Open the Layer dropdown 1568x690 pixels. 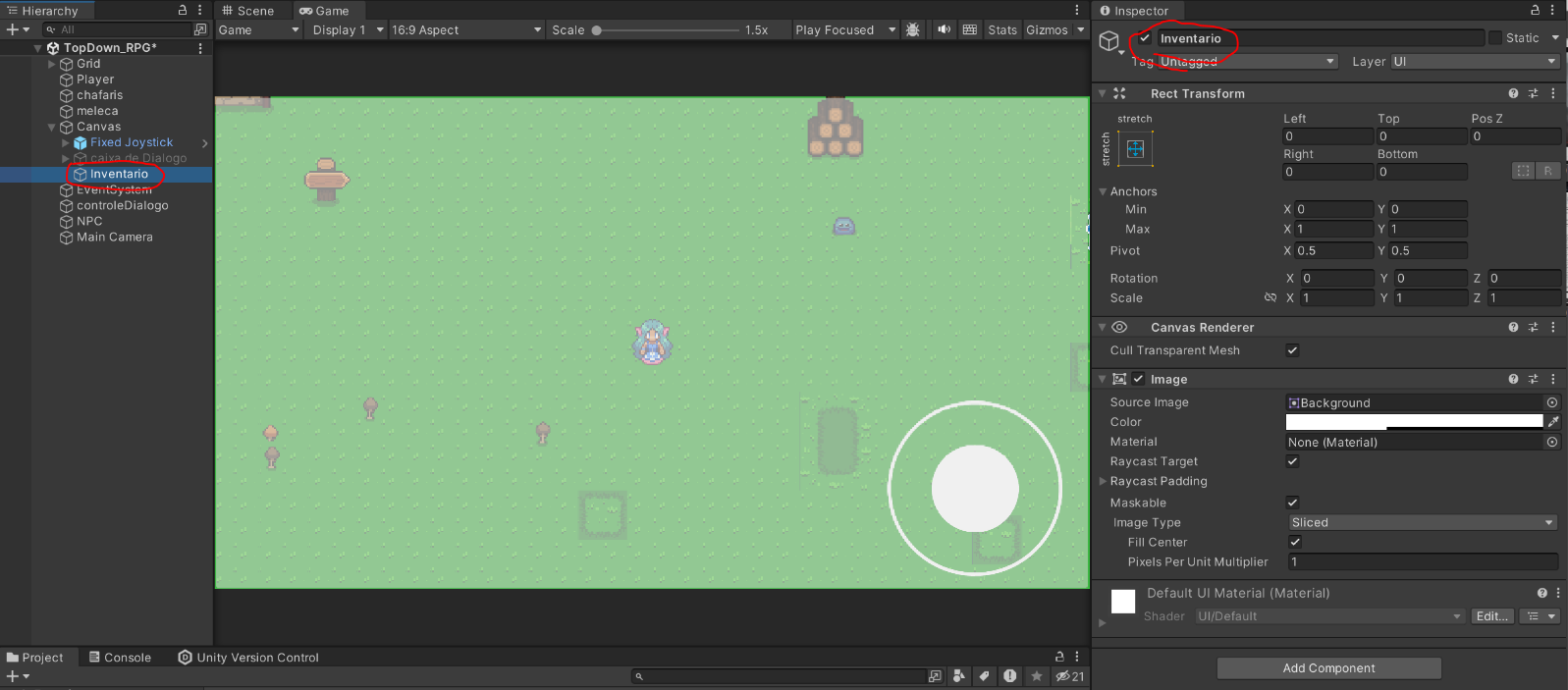coord(1474,61)
